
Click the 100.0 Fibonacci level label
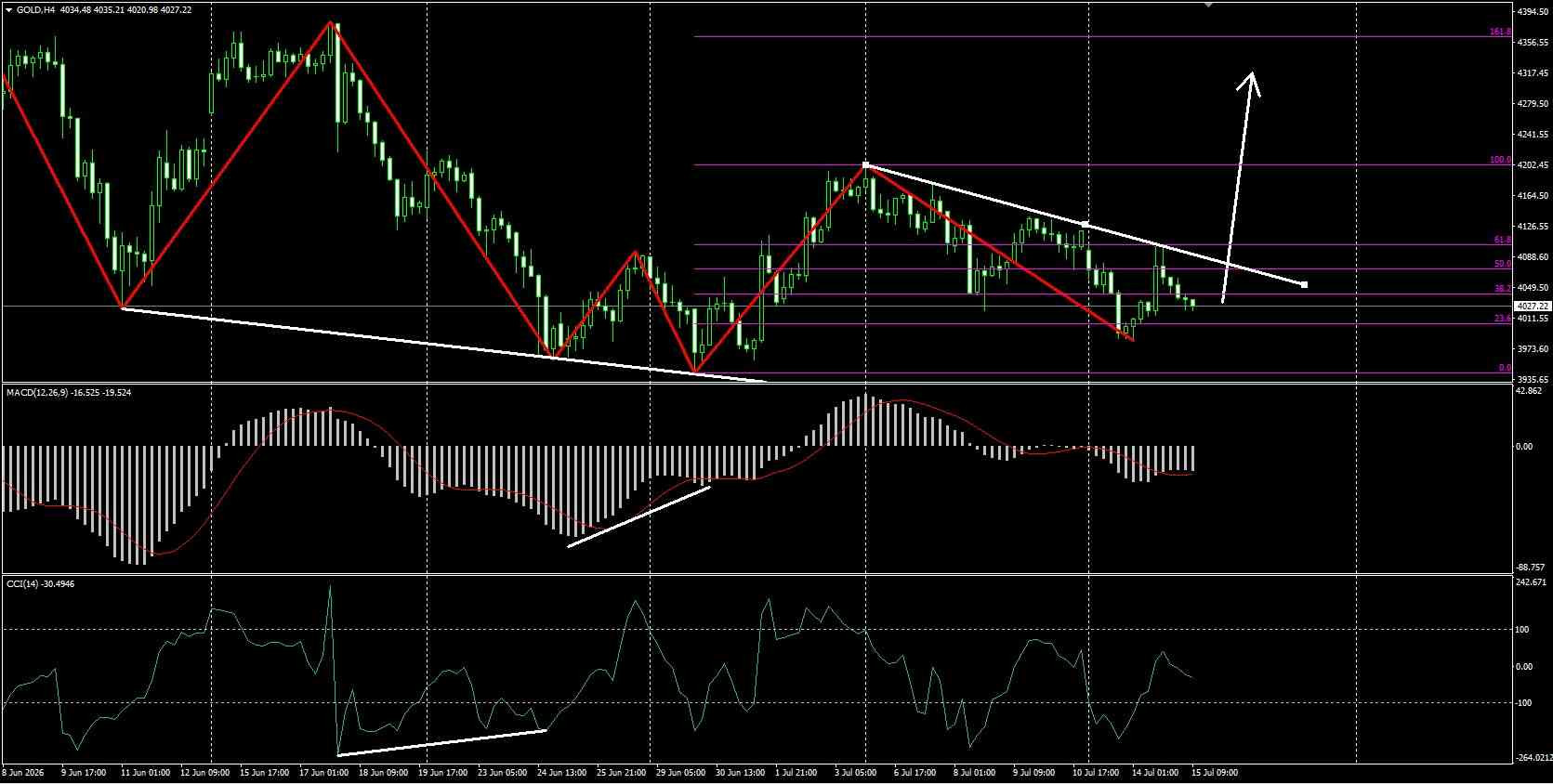(1500, 160)
